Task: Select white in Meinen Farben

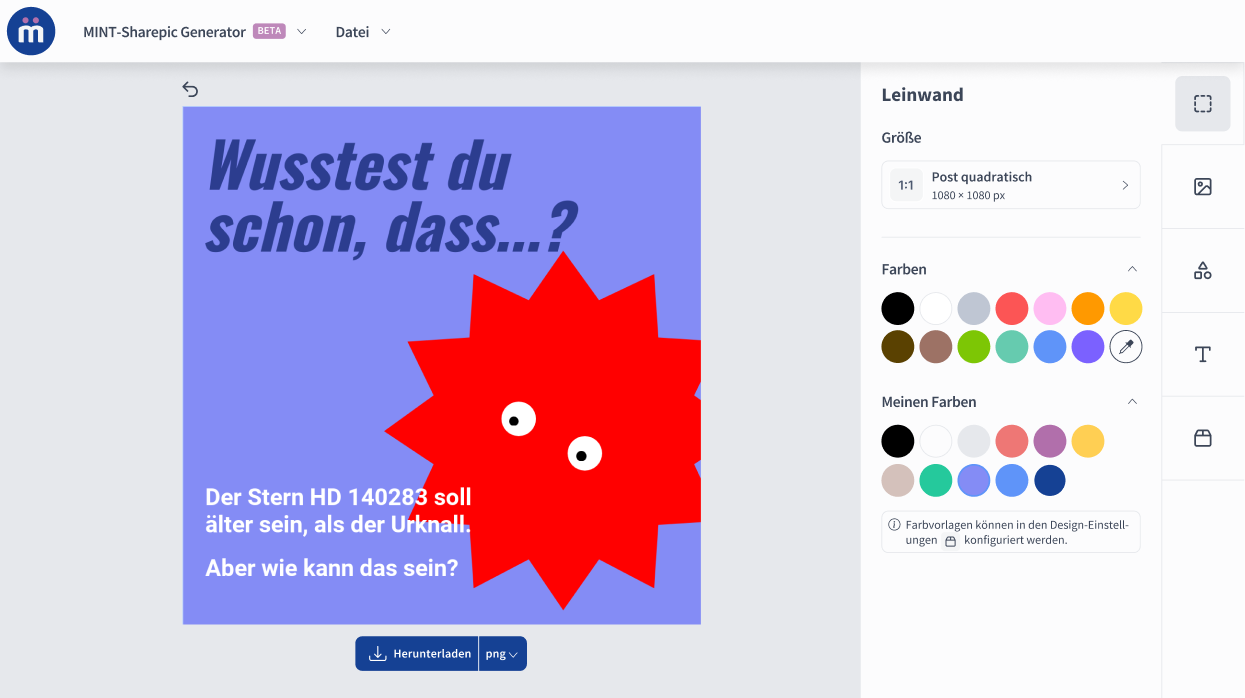Action: point(936,441)
